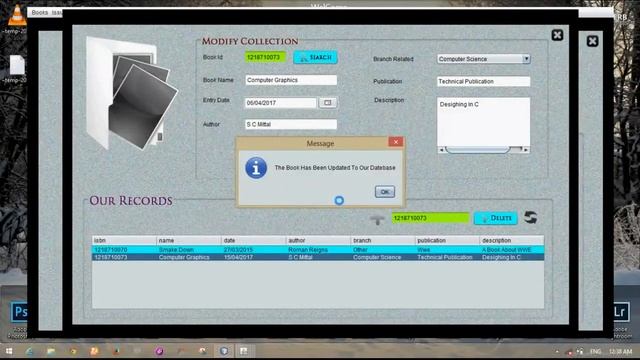The image size is (640, 360).
Task: Click the blank file icon on desktop
Action: click(17, 64)
